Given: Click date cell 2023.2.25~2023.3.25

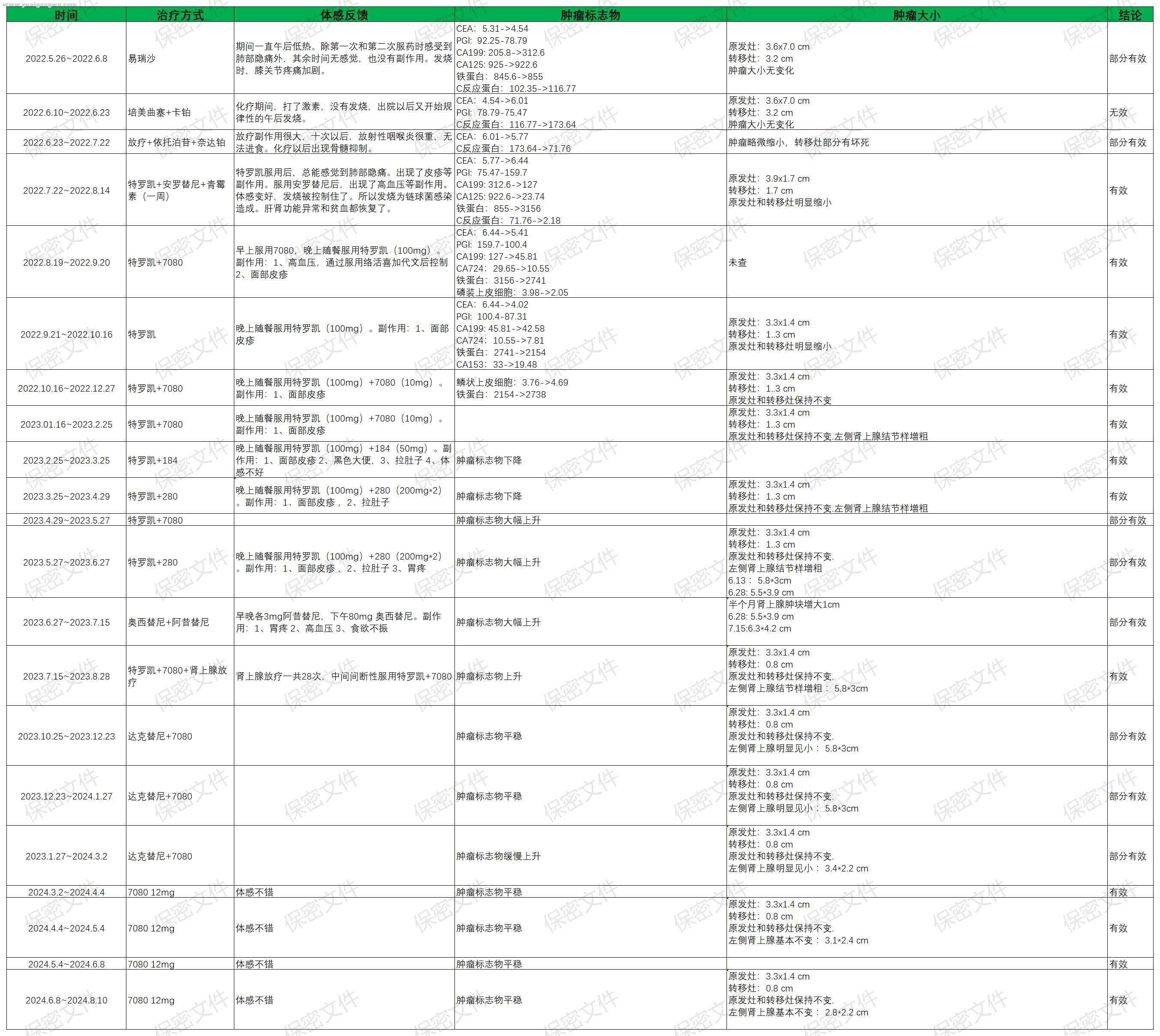Looking at the screenshot, I should pyautogui.click(x=66, y=460).
